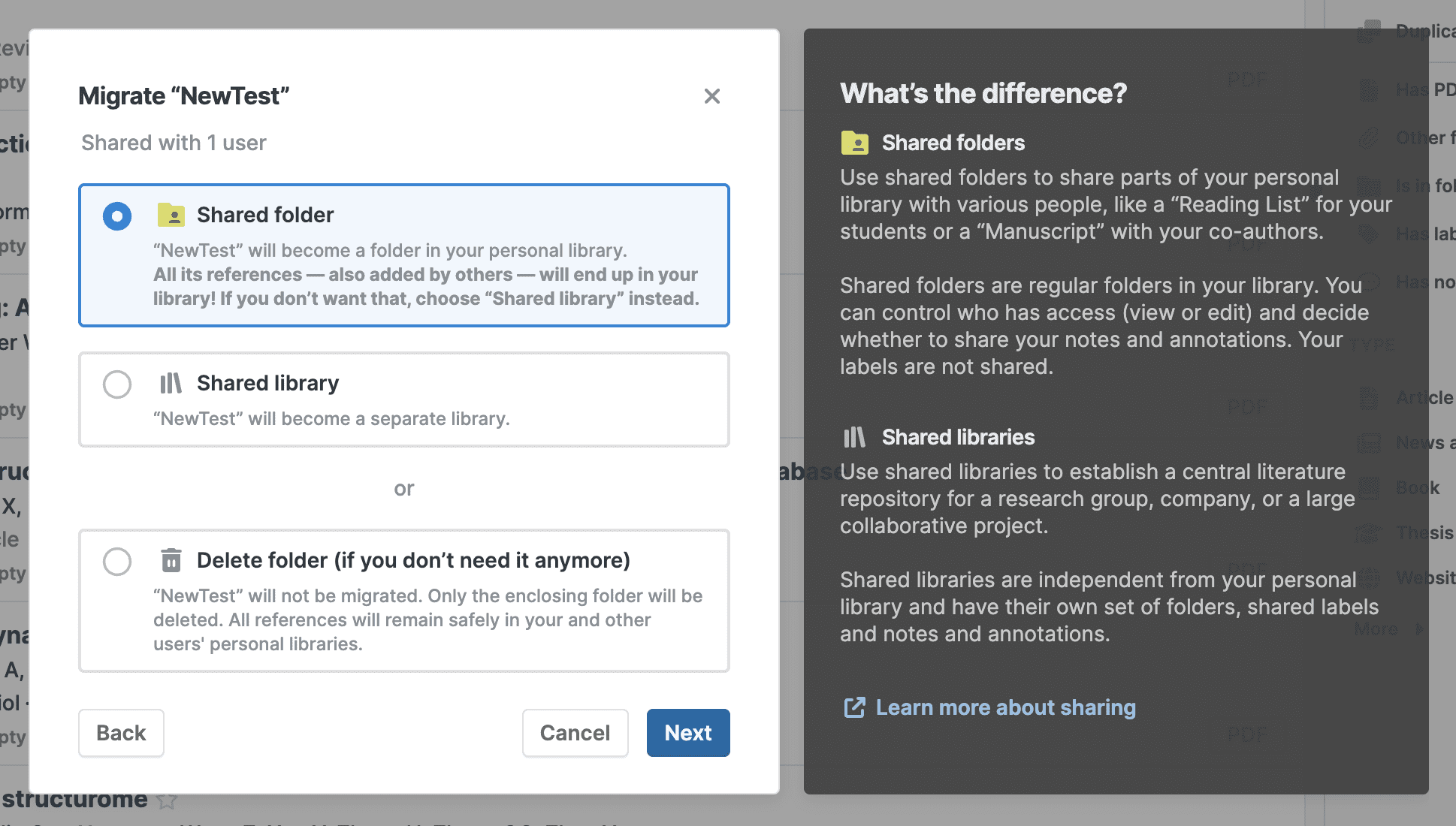Click the external link icon beside Learn more
This screenshot has width=1456, height=826.
[x=854, y=707]
